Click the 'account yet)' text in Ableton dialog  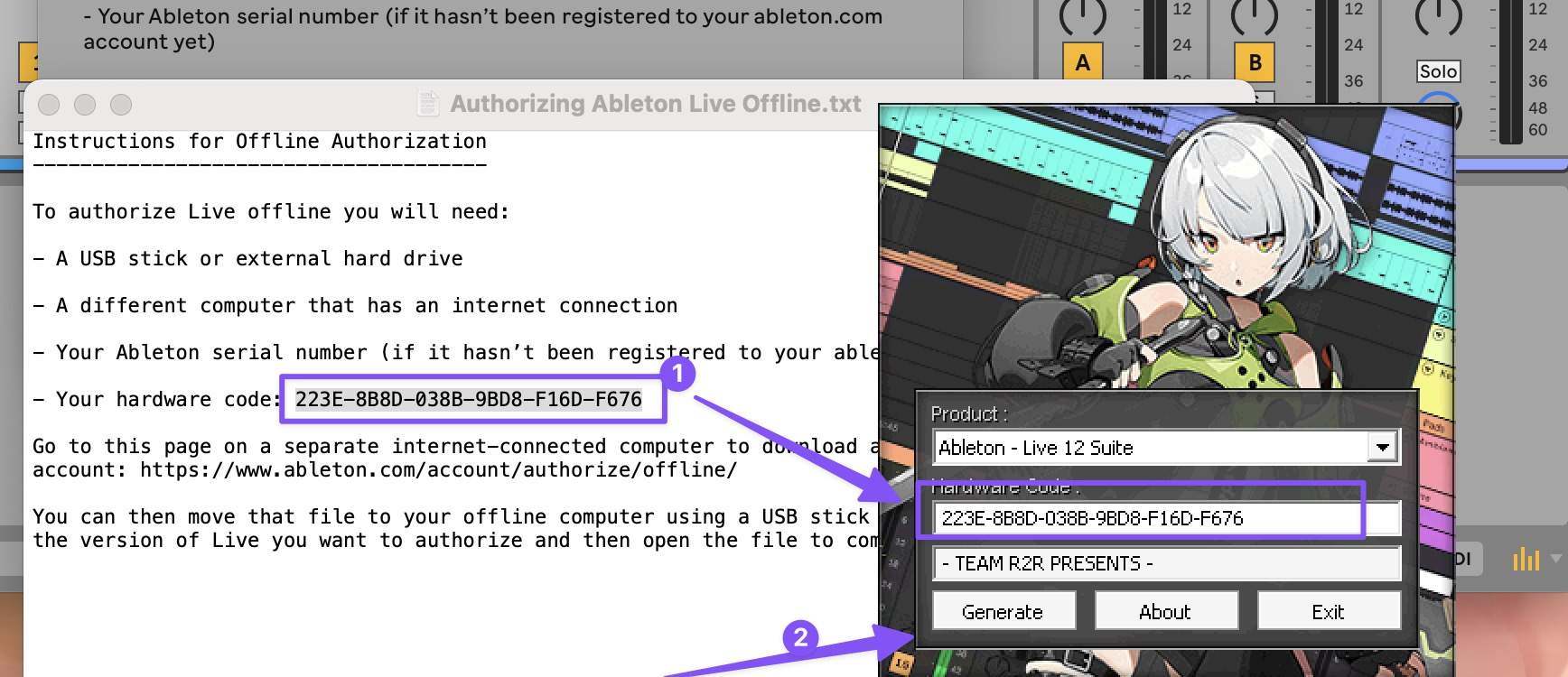[x=149, y=42]
